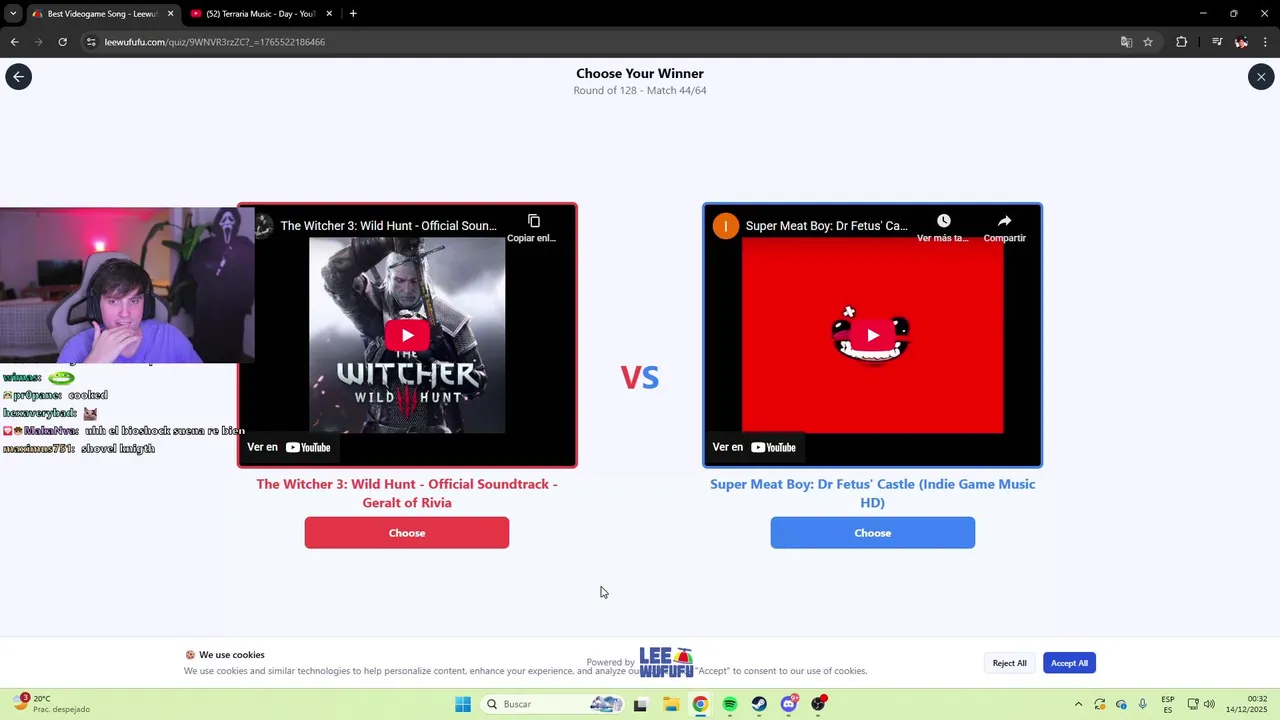Viewport: 1280px width, 720px height.
Task: Open the Translate page icon
Action: 1126,42
